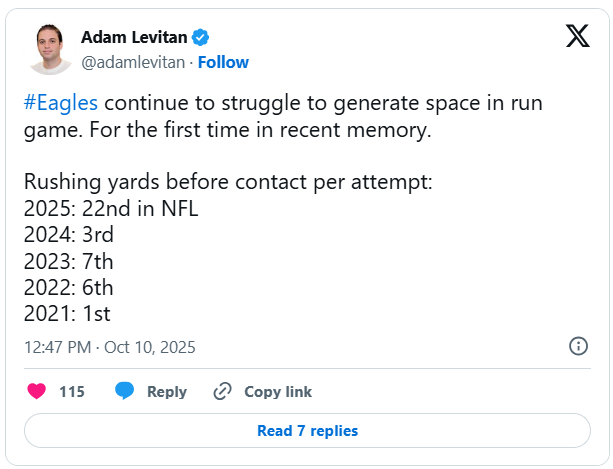Follow Adam Levitan via the Follow link
613x469 pixels.
(x=223, y=62)
